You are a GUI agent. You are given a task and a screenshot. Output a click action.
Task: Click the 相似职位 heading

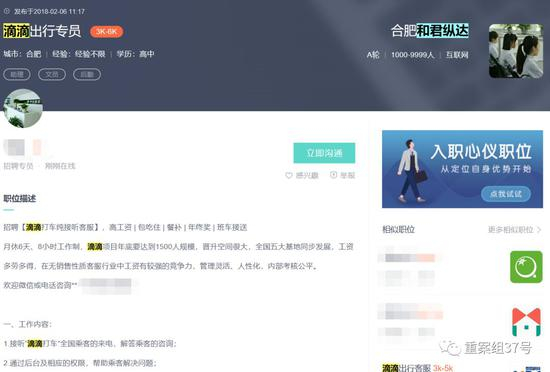(398, 230)
